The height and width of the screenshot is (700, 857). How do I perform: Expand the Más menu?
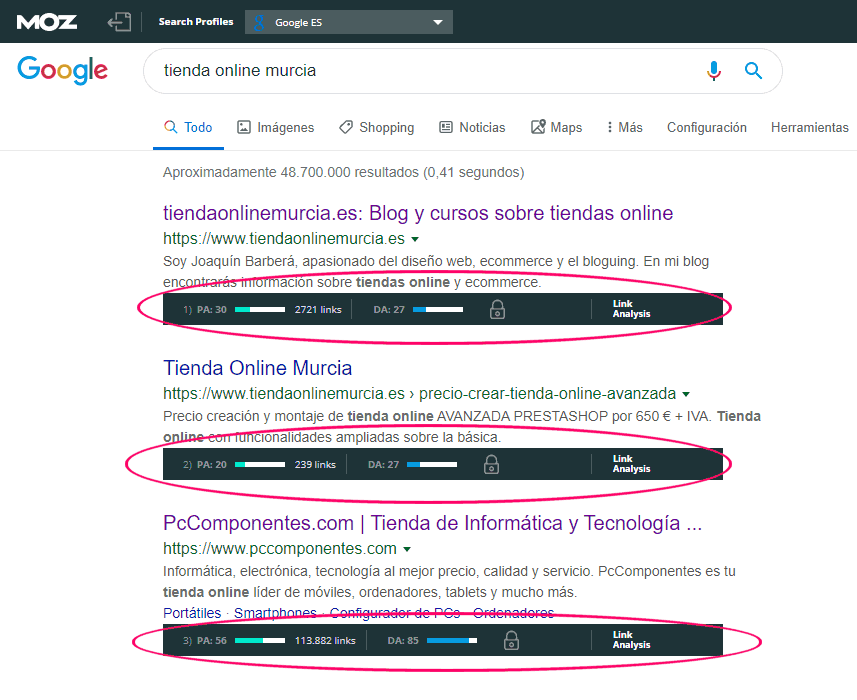[625, 127]
